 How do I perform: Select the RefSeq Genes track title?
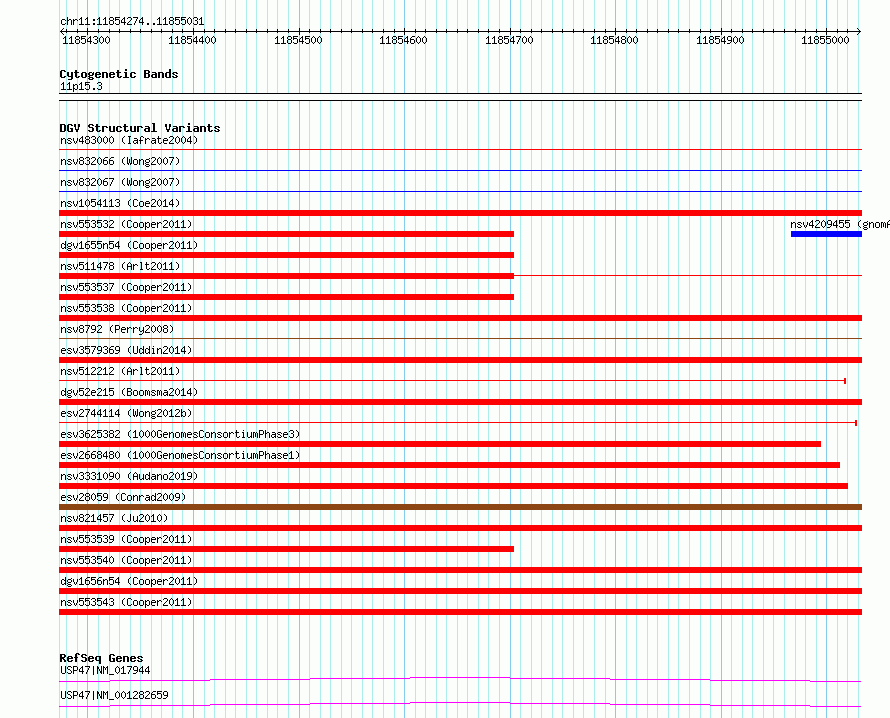click(x=101, y=658)
